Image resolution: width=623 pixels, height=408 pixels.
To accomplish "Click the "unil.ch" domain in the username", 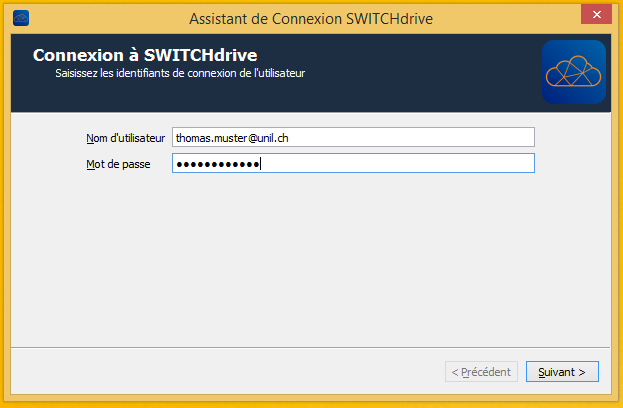I will point(274,137).
